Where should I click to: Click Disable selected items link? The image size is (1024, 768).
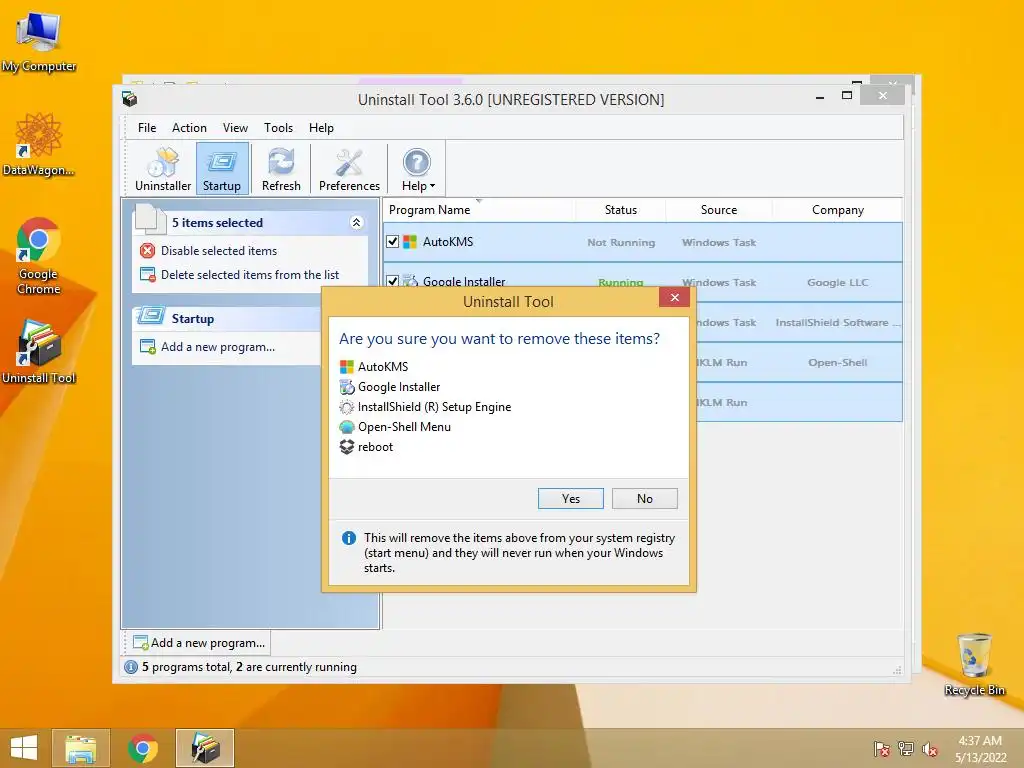tap(219, 251)
